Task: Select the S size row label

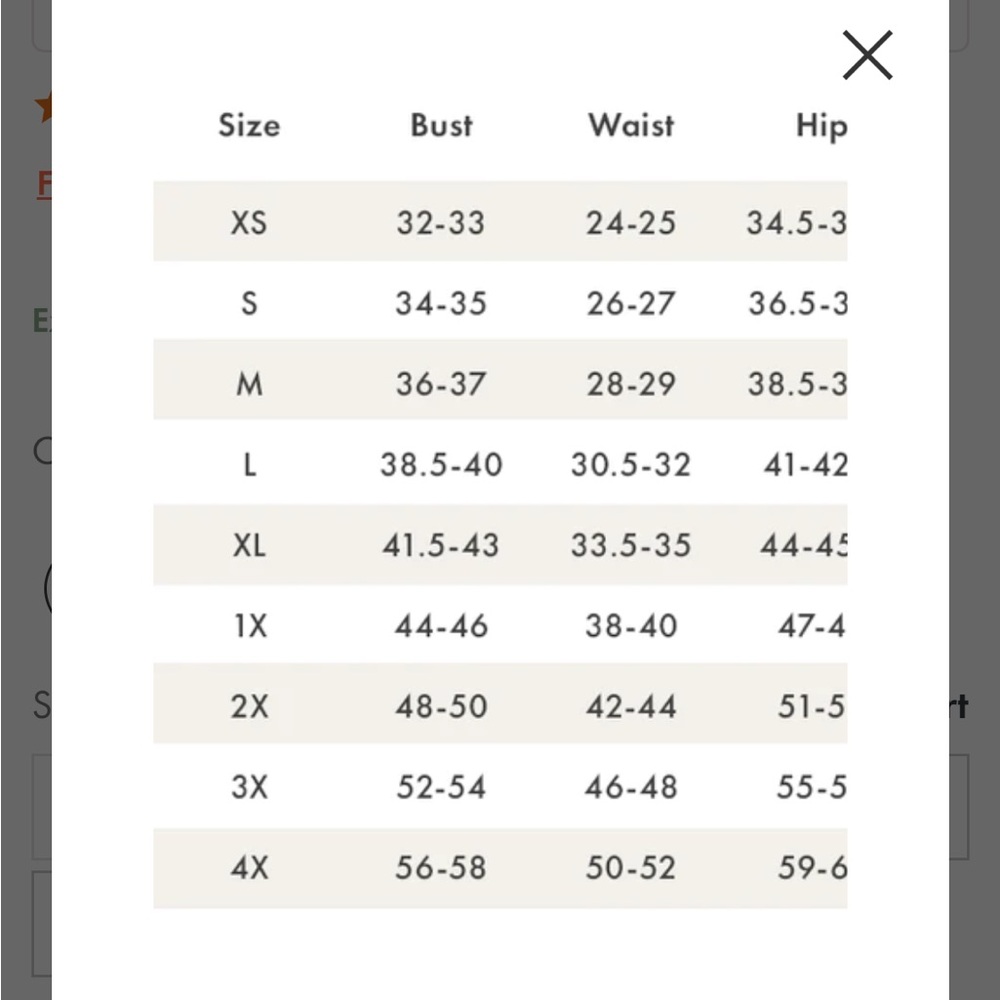Action: 249,304
